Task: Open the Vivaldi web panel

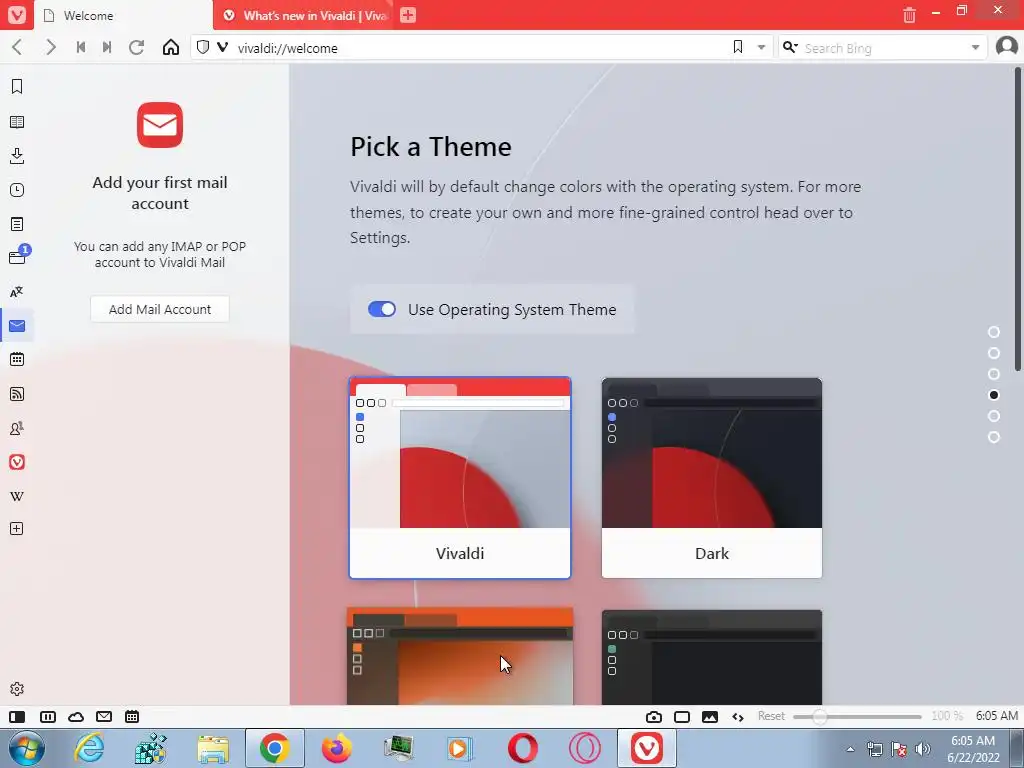Action: point(17,462)
